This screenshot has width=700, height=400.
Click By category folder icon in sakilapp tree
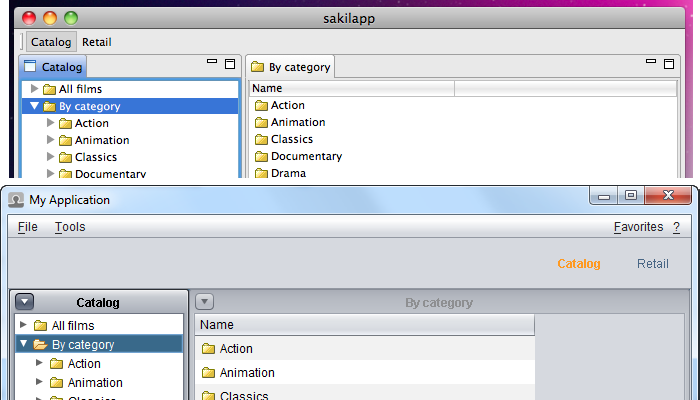[49, 107]
